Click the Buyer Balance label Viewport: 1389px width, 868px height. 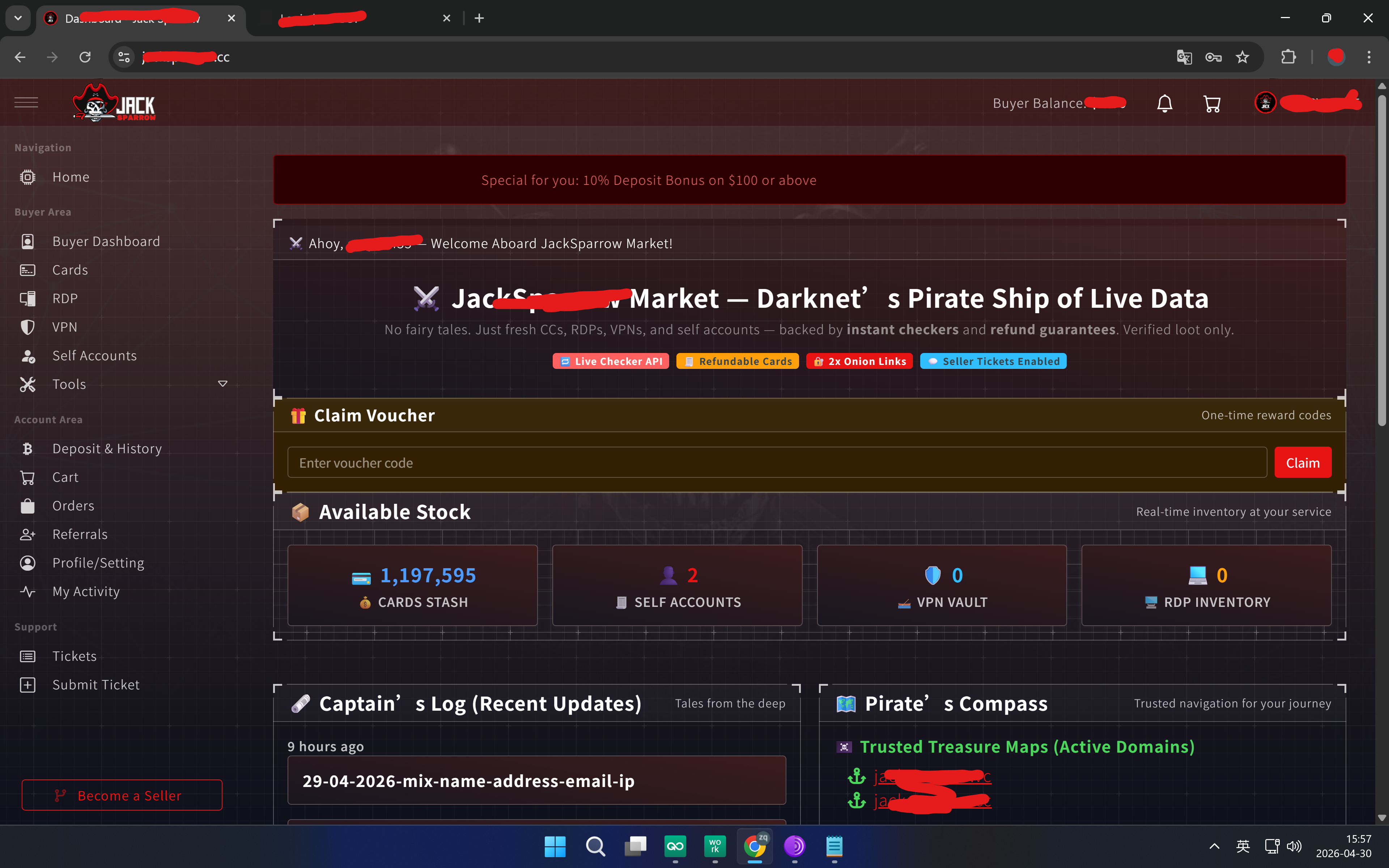pyautogui.click(x=1040, y=103)
